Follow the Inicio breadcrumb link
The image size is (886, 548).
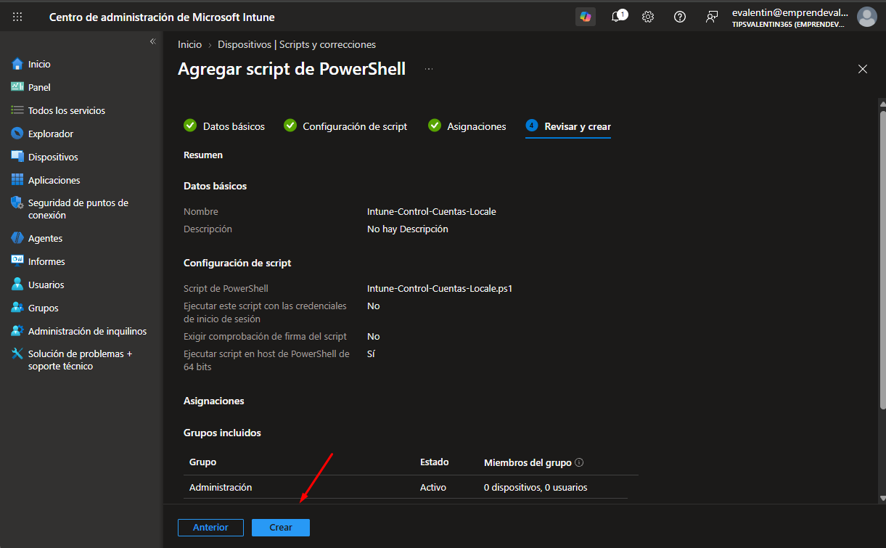pos(189,44)
